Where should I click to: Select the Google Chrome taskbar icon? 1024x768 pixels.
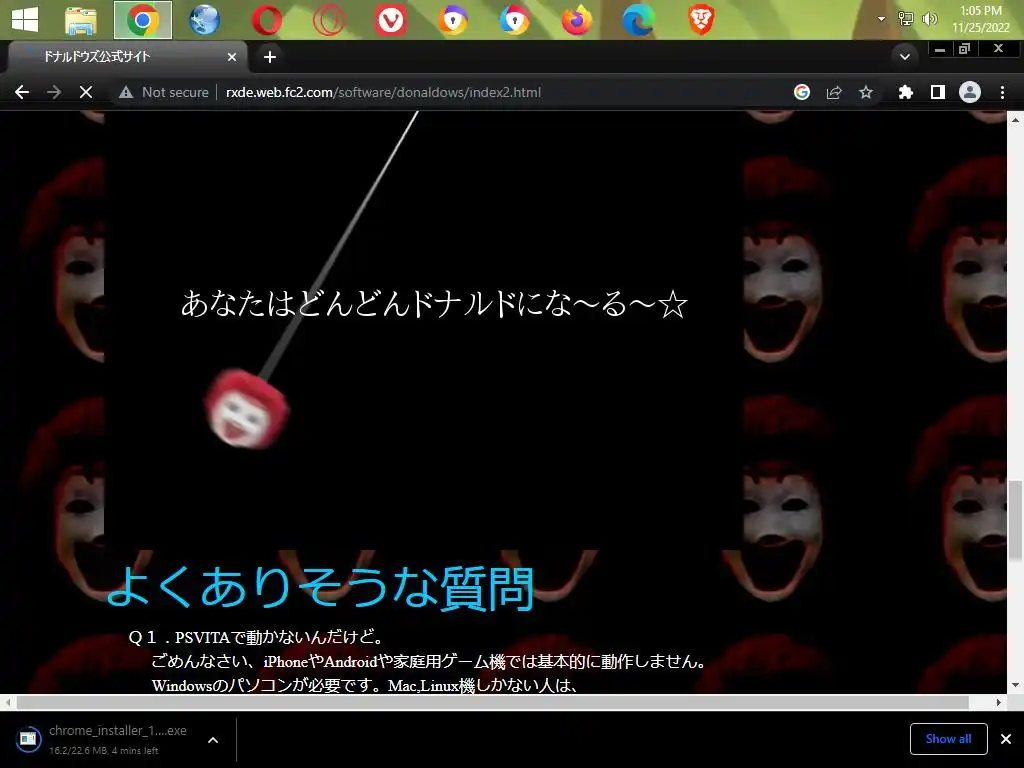pos(142,20)
